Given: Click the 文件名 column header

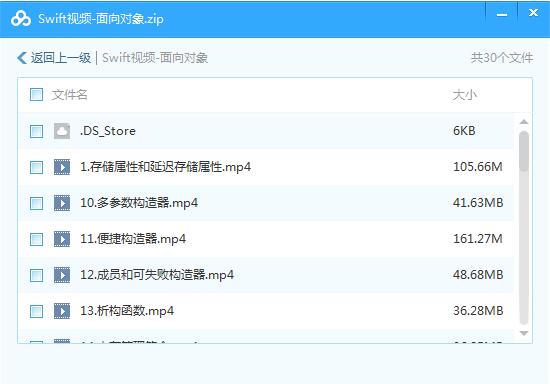Looking at the screenshot, I should coord(69,95).
